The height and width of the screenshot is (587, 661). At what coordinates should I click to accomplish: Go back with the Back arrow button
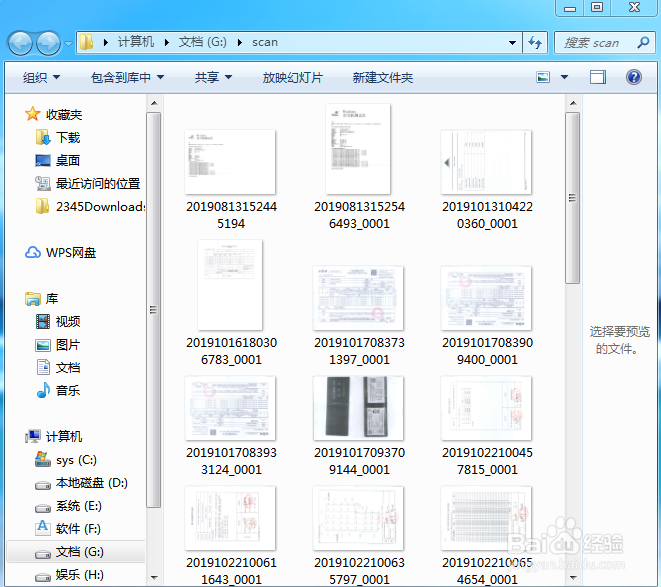click(x=20, y=43)
